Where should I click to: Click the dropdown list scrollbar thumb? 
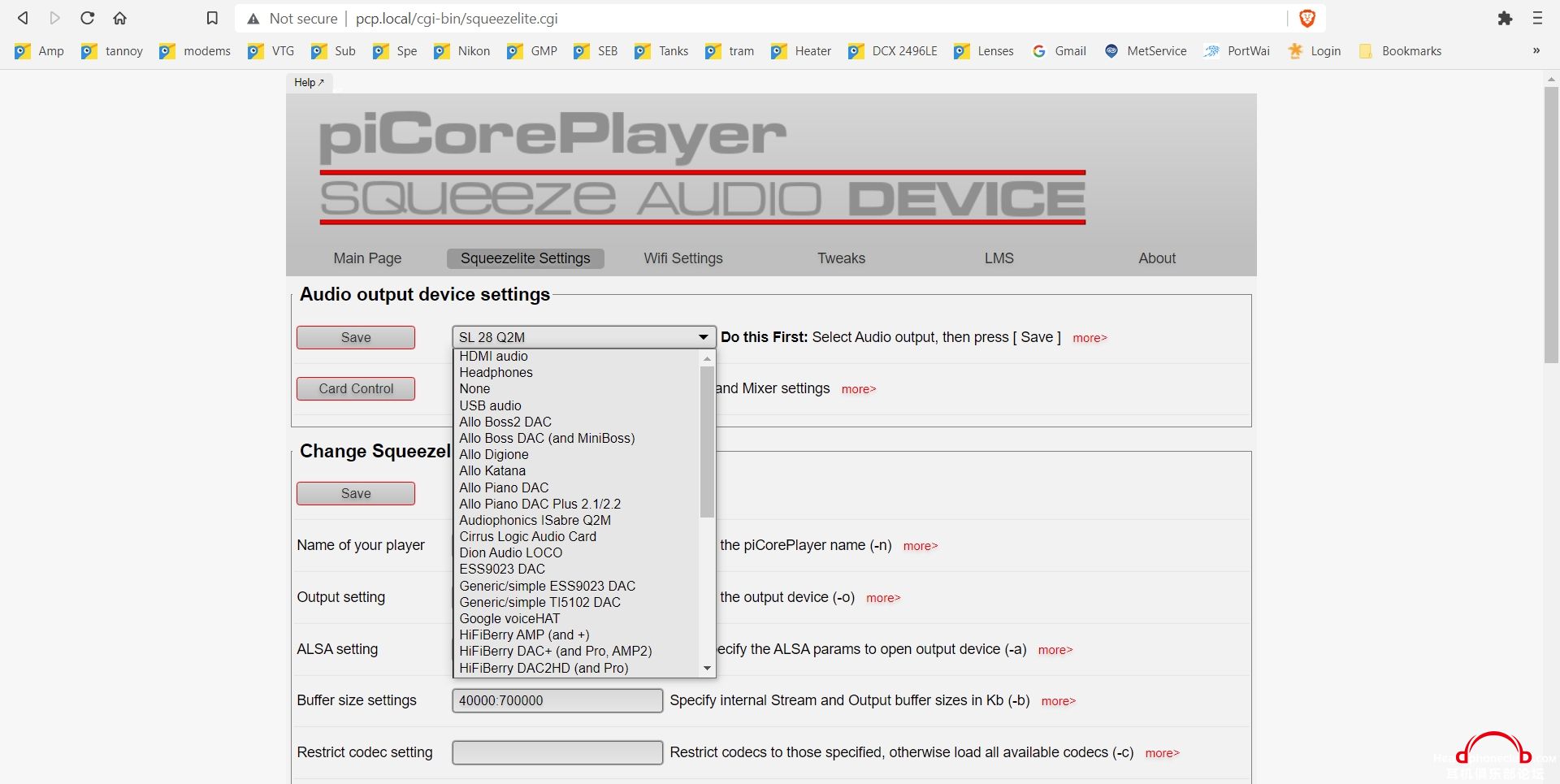pos(707,441)
